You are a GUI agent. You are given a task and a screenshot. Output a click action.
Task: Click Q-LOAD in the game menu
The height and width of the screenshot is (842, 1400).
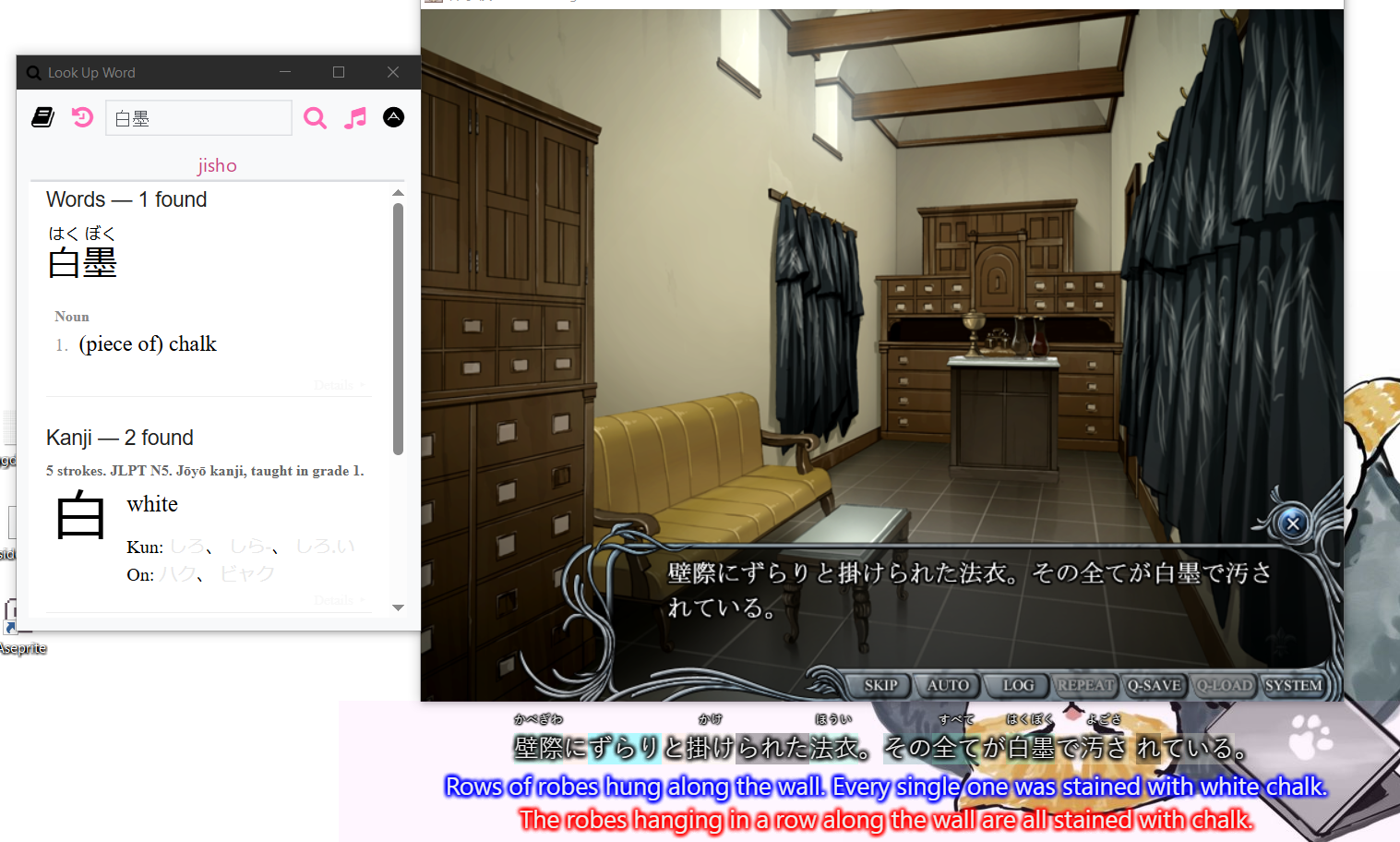pyautogui.click(x=1224, y=685)
